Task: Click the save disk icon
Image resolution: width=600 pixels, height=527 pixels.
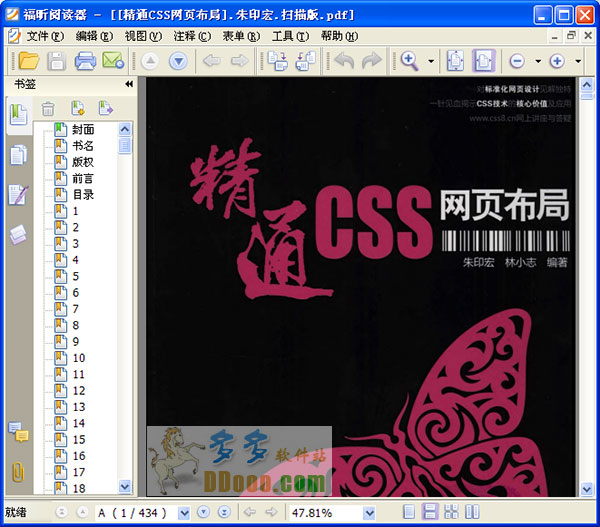Action: click(x=57, y=61)
